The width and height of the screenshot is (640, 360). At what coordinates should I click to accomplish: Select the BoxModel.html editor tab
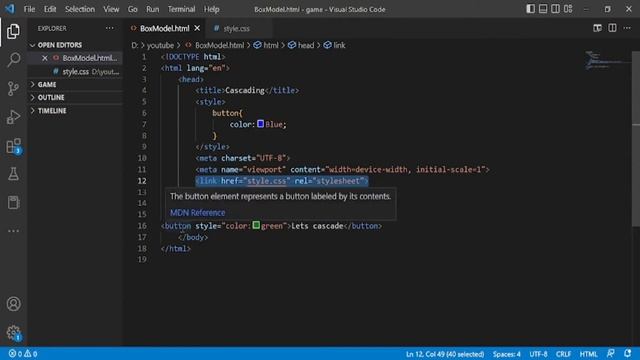[164, 29]
